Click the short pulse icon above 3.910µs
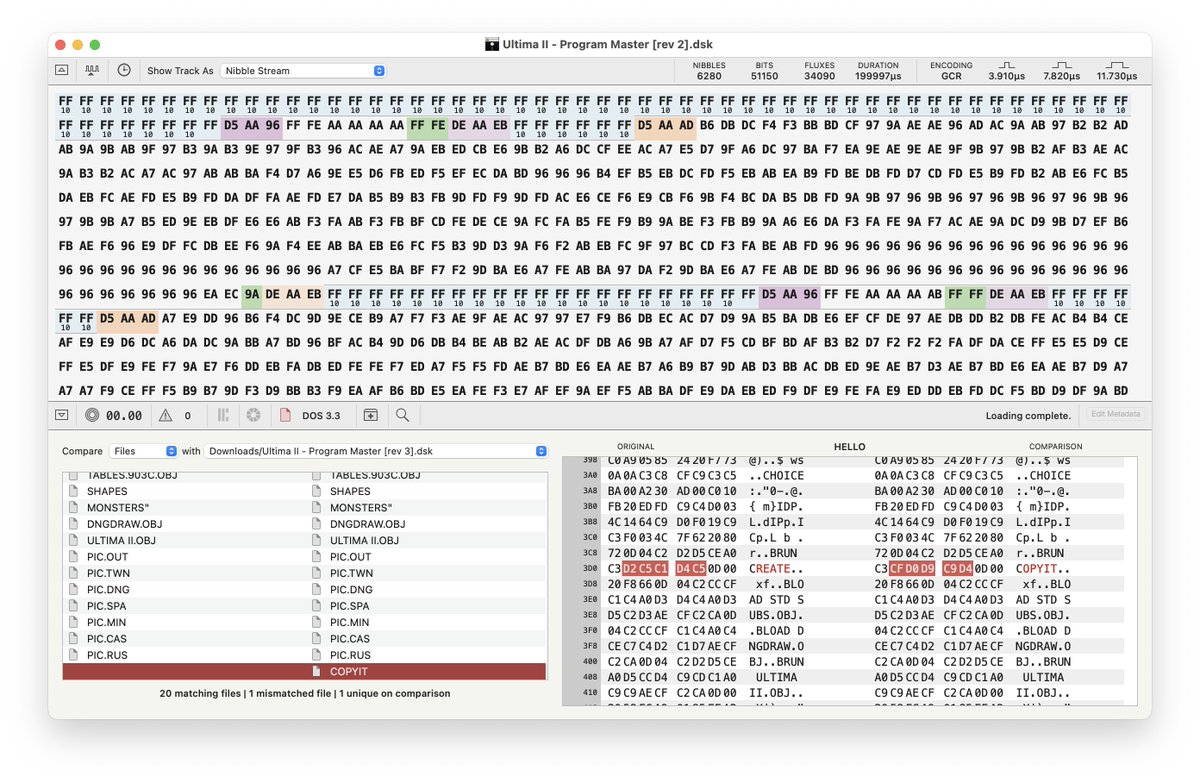This screenshot has height=783, width=1200. coord(1005,65)
